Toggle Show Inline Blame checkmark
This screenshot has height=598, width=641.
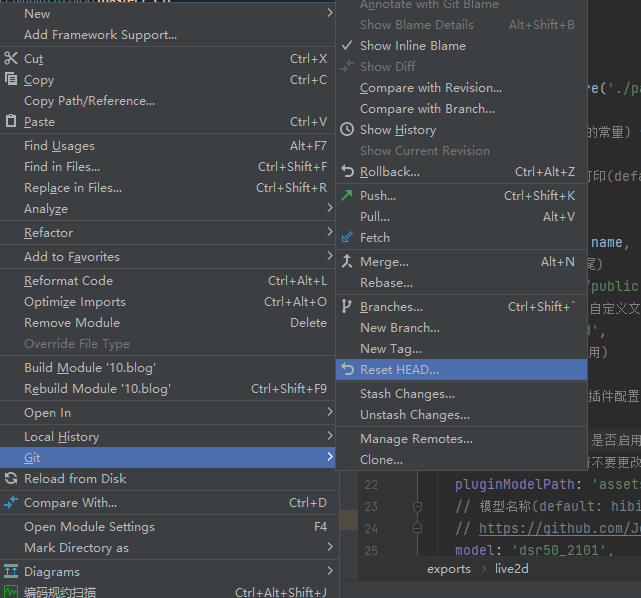pos(347,45)
